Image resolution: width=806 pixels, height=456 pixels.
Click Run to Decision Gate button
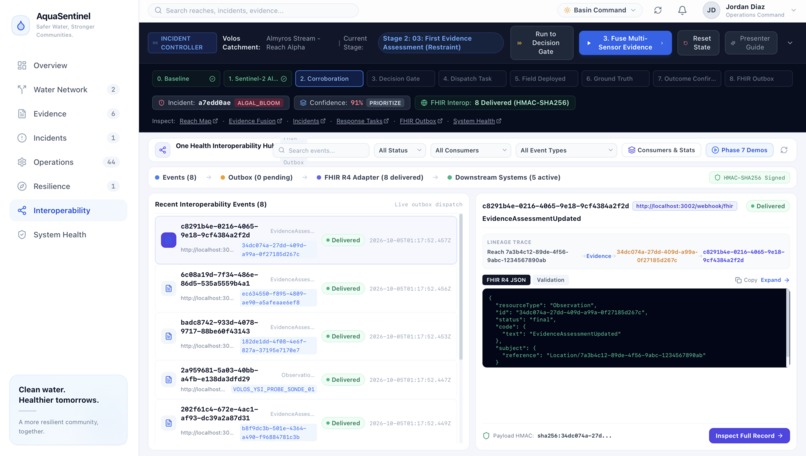click(542, 43)
